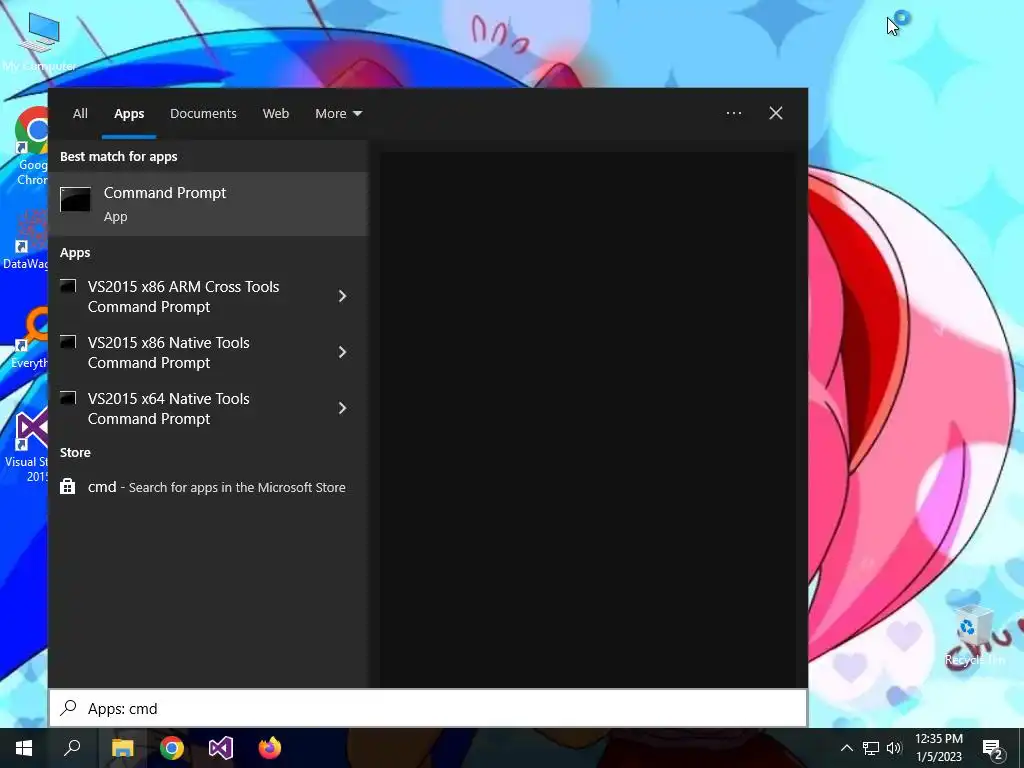Show hidden system tray icons
The width and height of the screenshot is (1024, 768).
coord(846,748)
